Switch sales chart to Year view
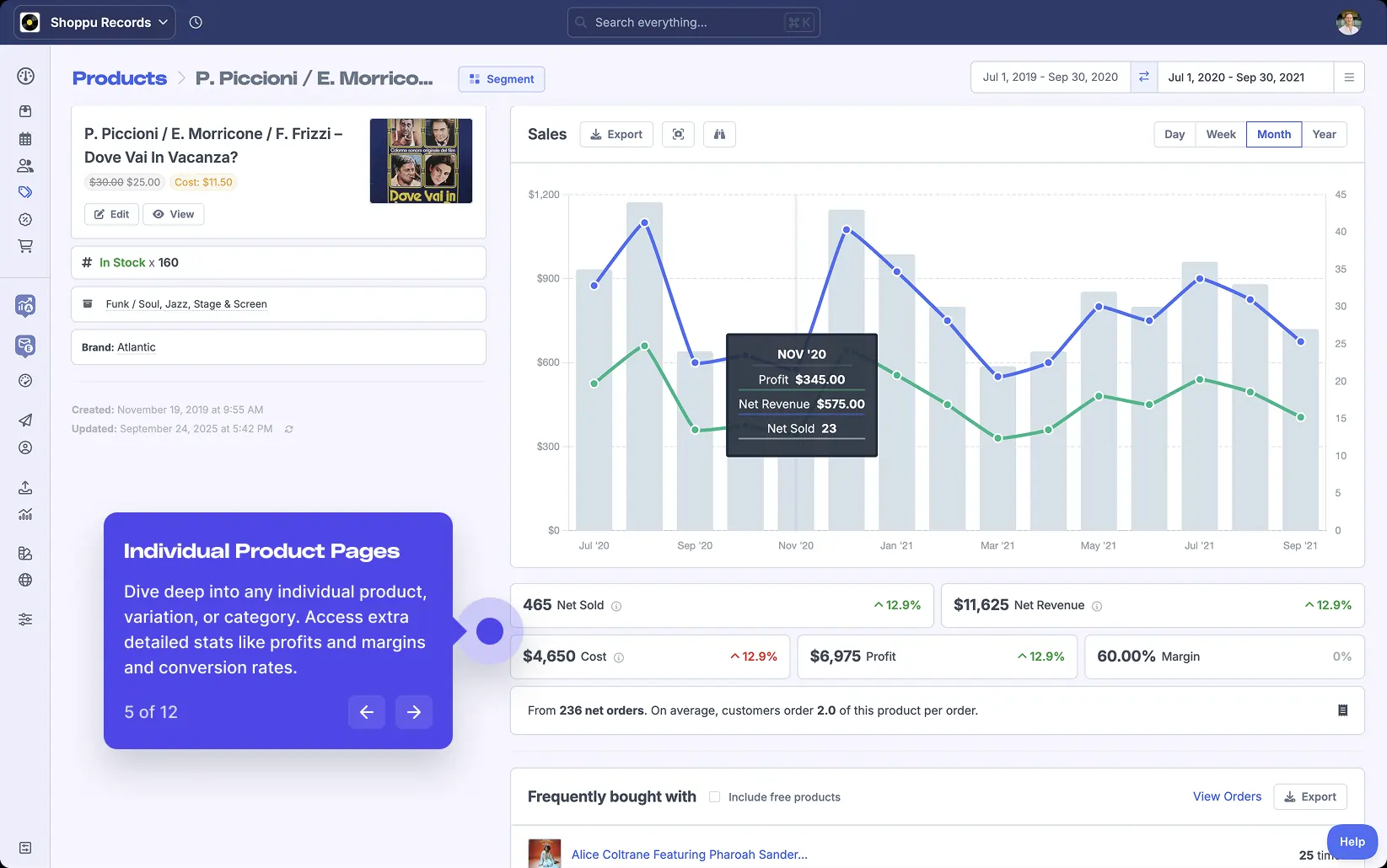1387x868 pixels. pos(1324,134)
